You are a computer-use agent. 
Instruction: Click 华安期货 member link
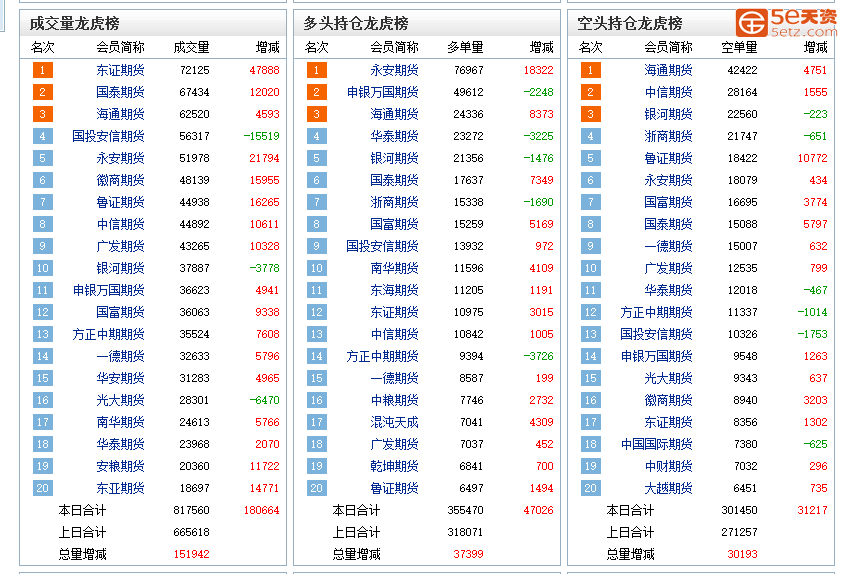120,378
